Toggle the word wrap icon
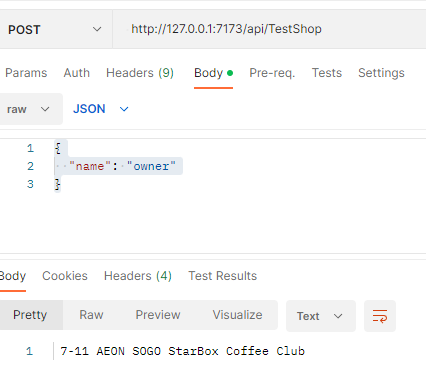This screenshot has width=426, height=383. pos(380,316)
